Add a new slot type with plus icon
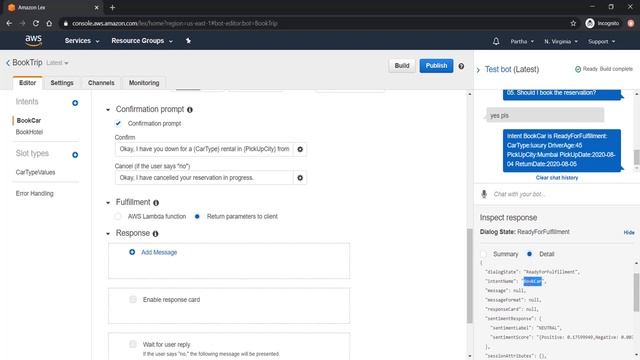The height and width of the screenshot is (360, 640). (75, 155)
